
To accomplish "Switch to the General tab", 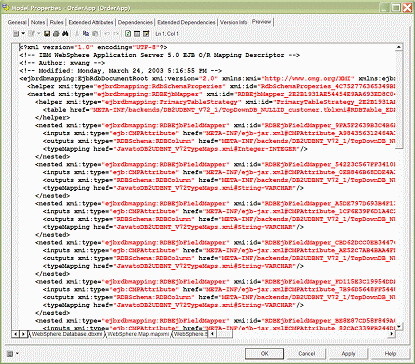I will click(17, 22).
